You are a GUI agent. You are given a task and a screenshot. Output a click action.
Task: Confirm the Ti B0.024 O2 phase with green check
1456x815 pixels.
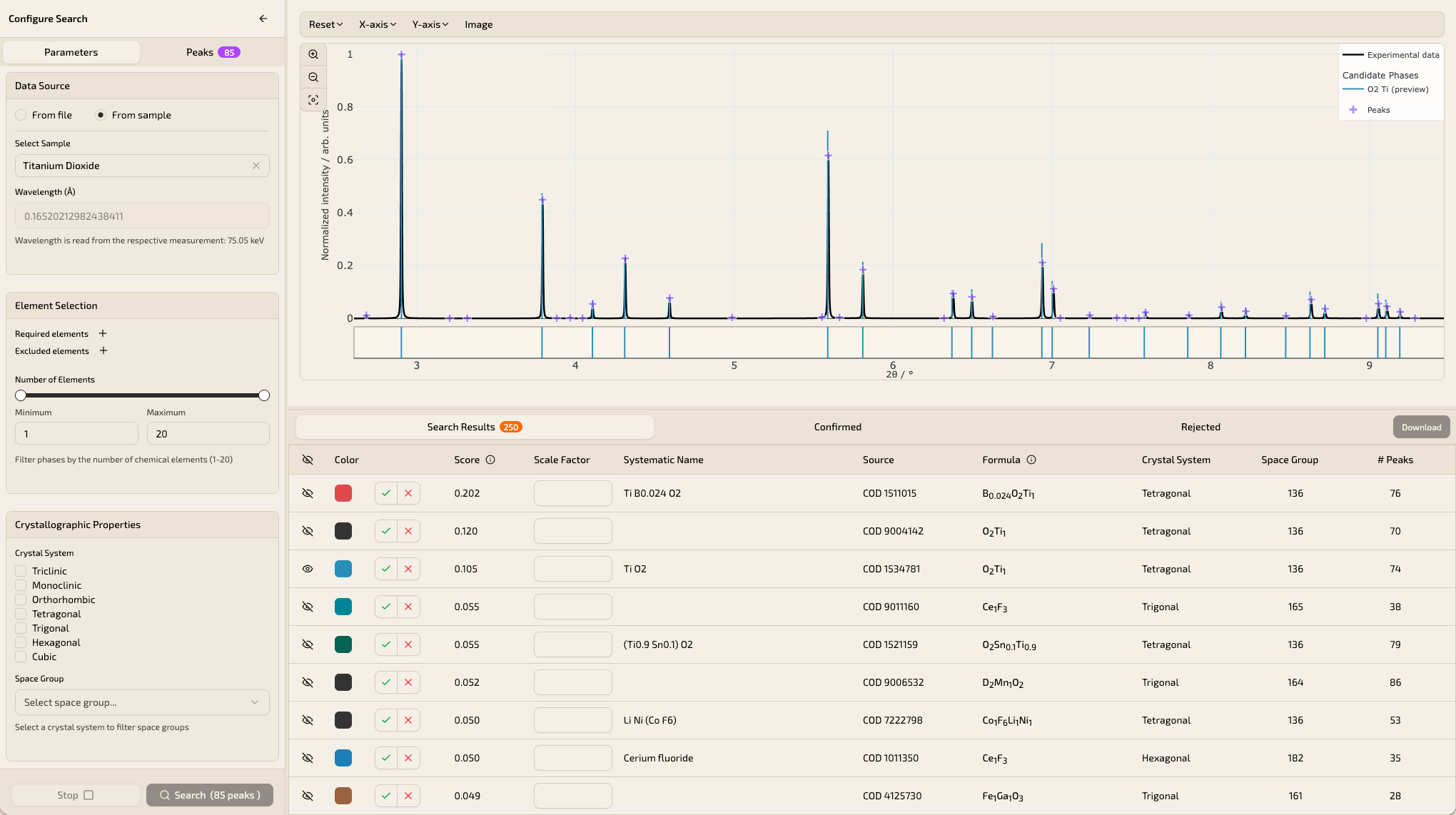(385, 493)
